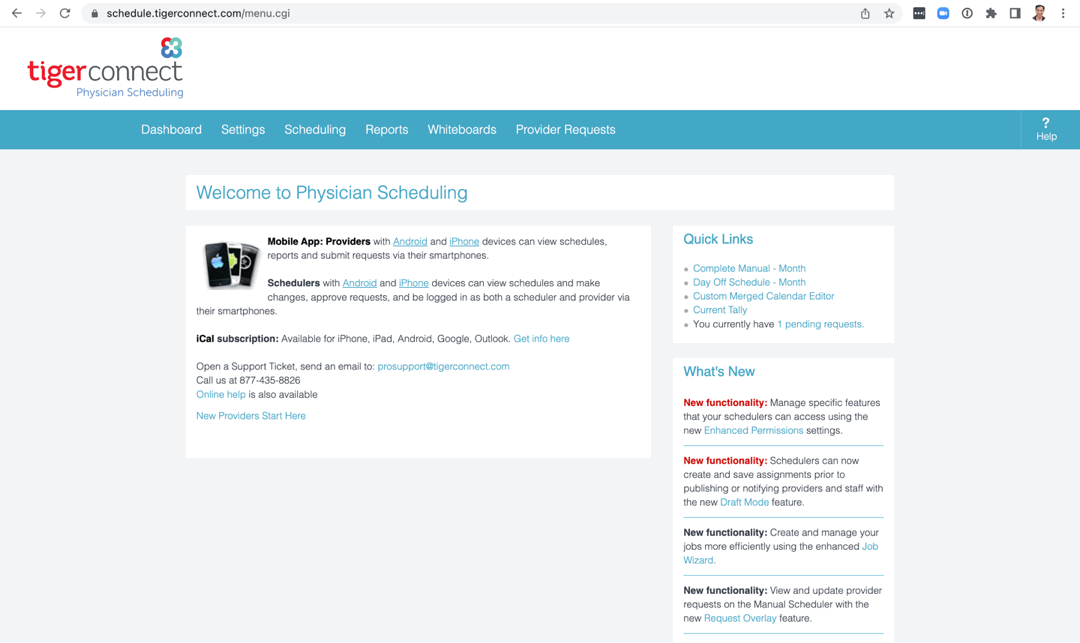Click the TigerConnect Physician Scheduling logo
The height and width of the screenshot is (643, 1080).
pos(105,68)
